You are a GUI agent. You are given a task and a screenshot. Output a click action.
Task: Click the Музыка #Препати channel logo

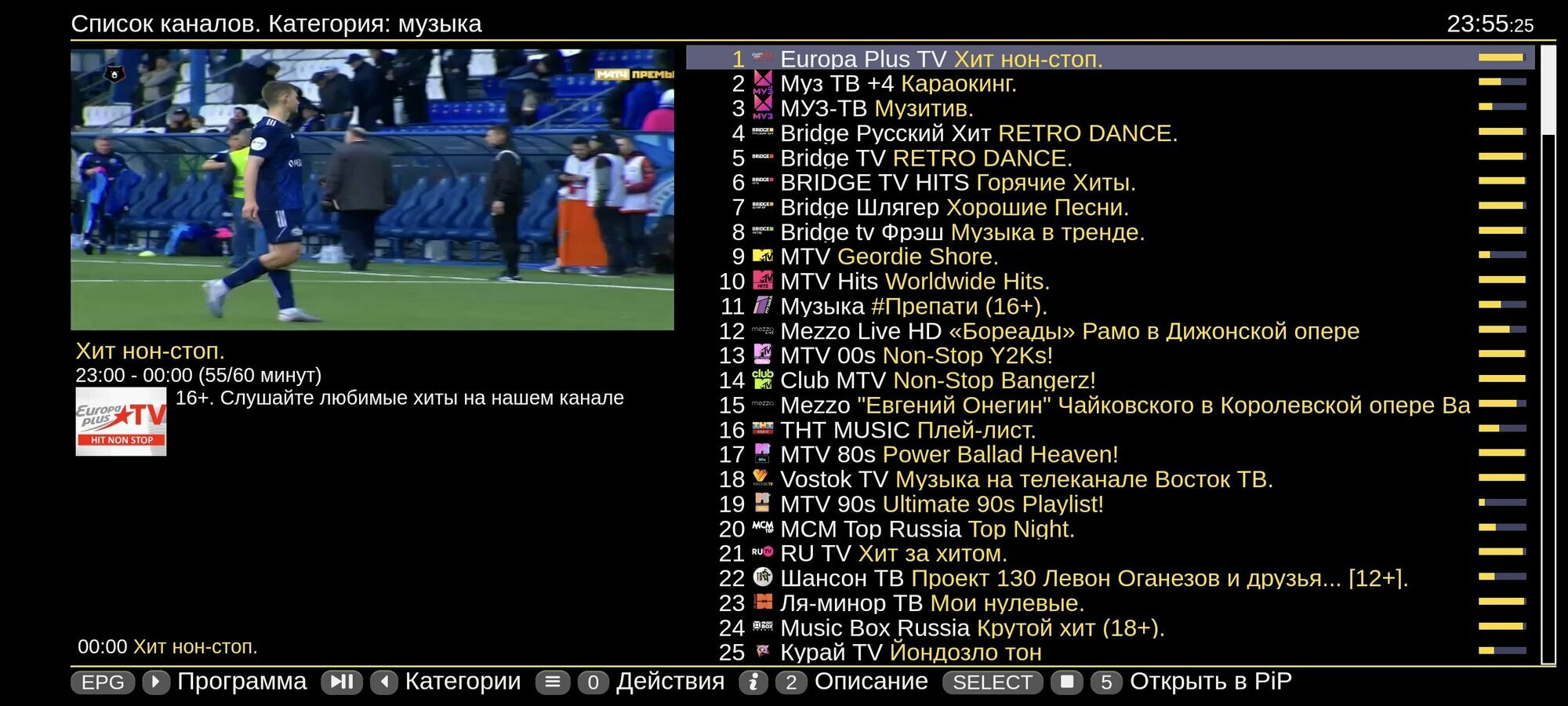click(762, 305)
